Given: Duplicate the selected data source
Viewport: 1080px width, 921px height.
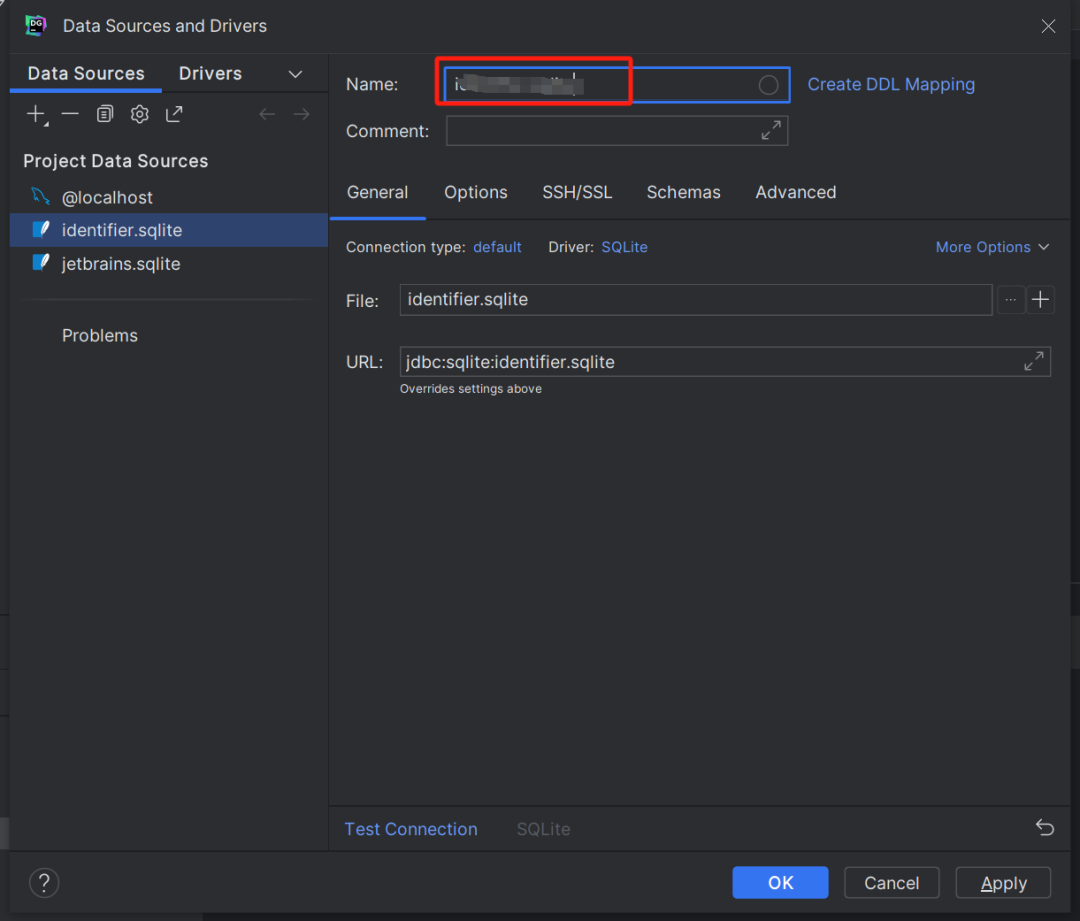Looking at the screenshot, I should (105, 114).
